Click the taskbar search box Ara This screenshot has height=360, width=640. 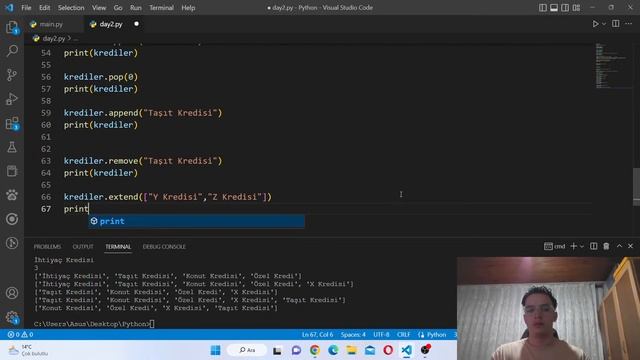(x=247, y=350)
